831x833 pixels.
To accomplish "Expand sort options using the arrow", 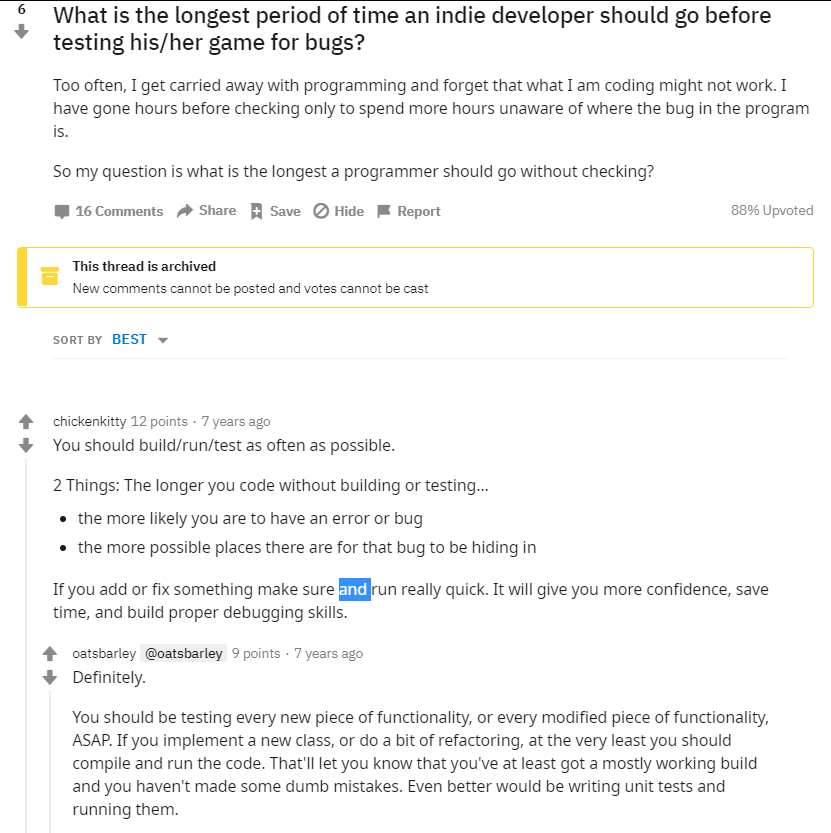I will pos(163,341).
